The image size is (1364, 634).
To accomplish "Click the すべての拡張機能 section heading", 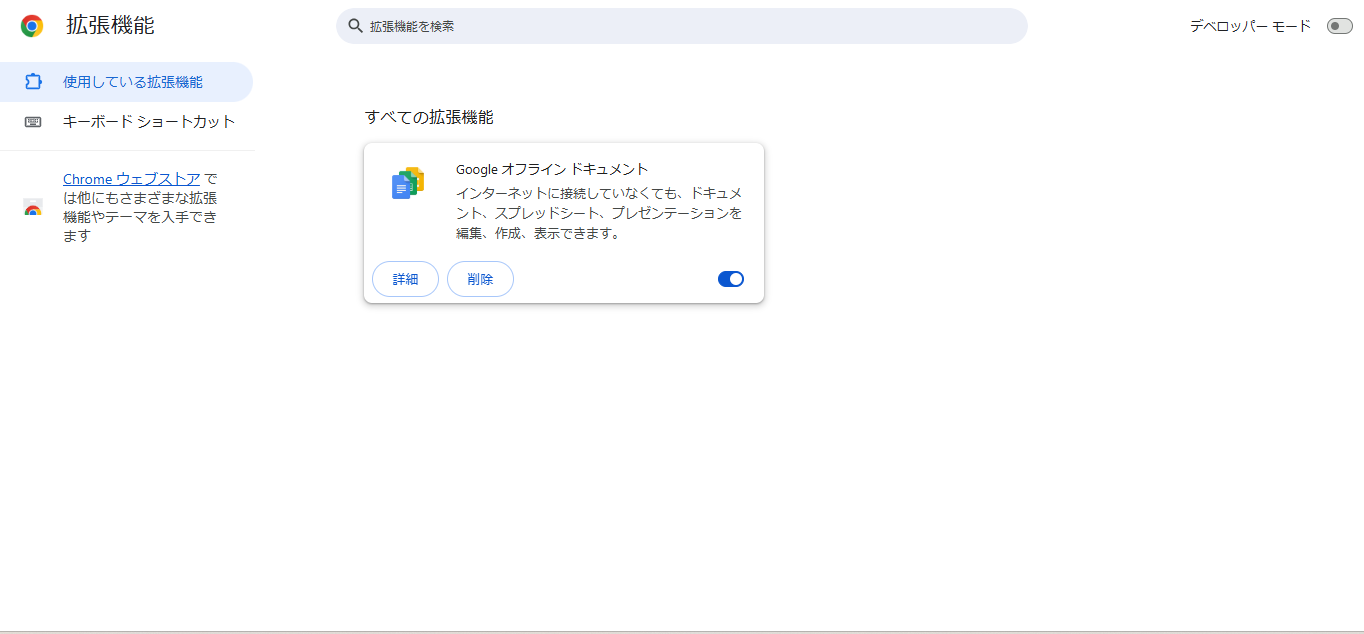I will (429, 117).
